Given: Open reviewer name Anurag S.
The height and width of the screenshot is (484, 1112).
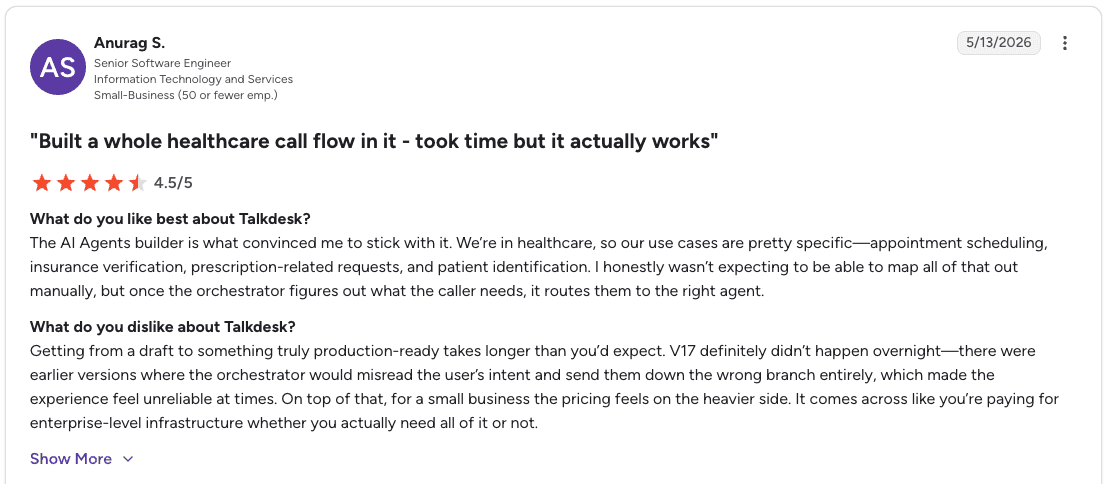Looking at the screenshot, I should pyautogui.click(x=129, y=43).
